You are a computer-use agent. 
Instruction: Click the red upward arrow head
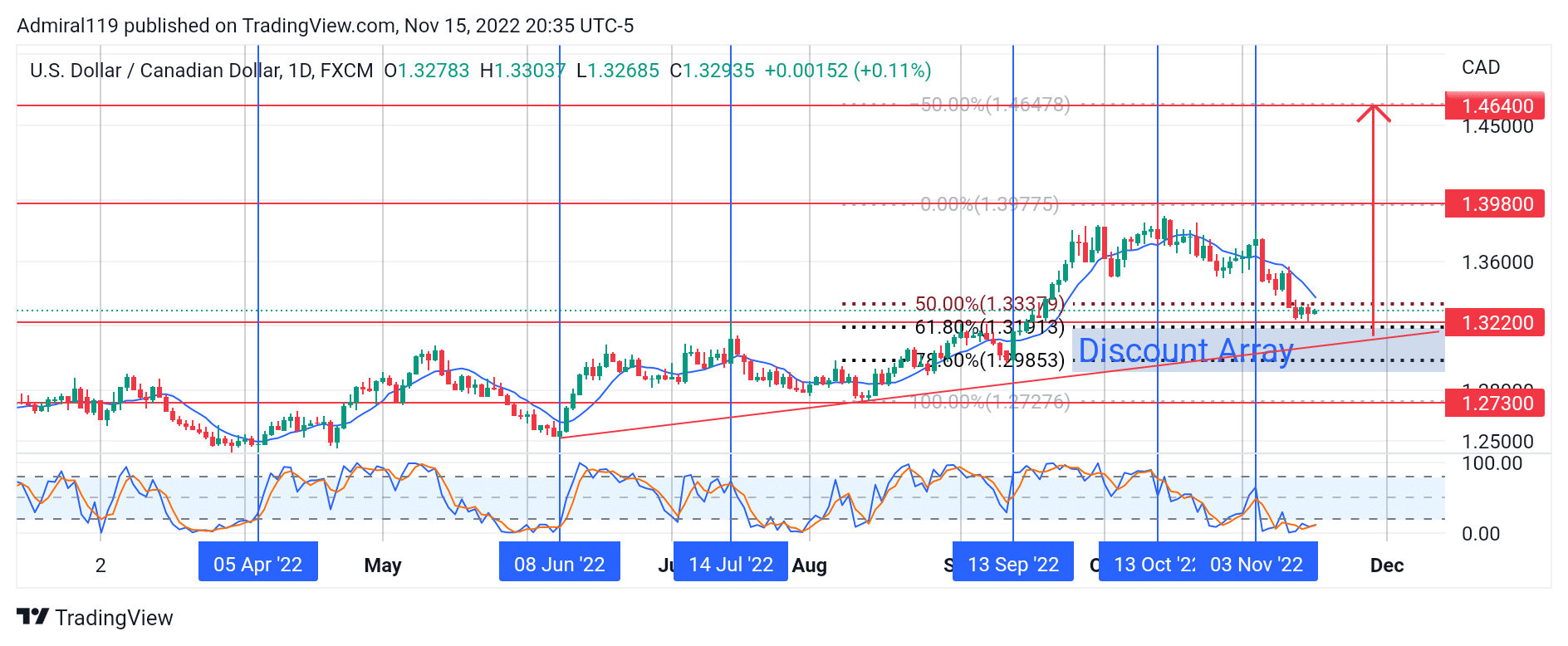[1374, 113]
